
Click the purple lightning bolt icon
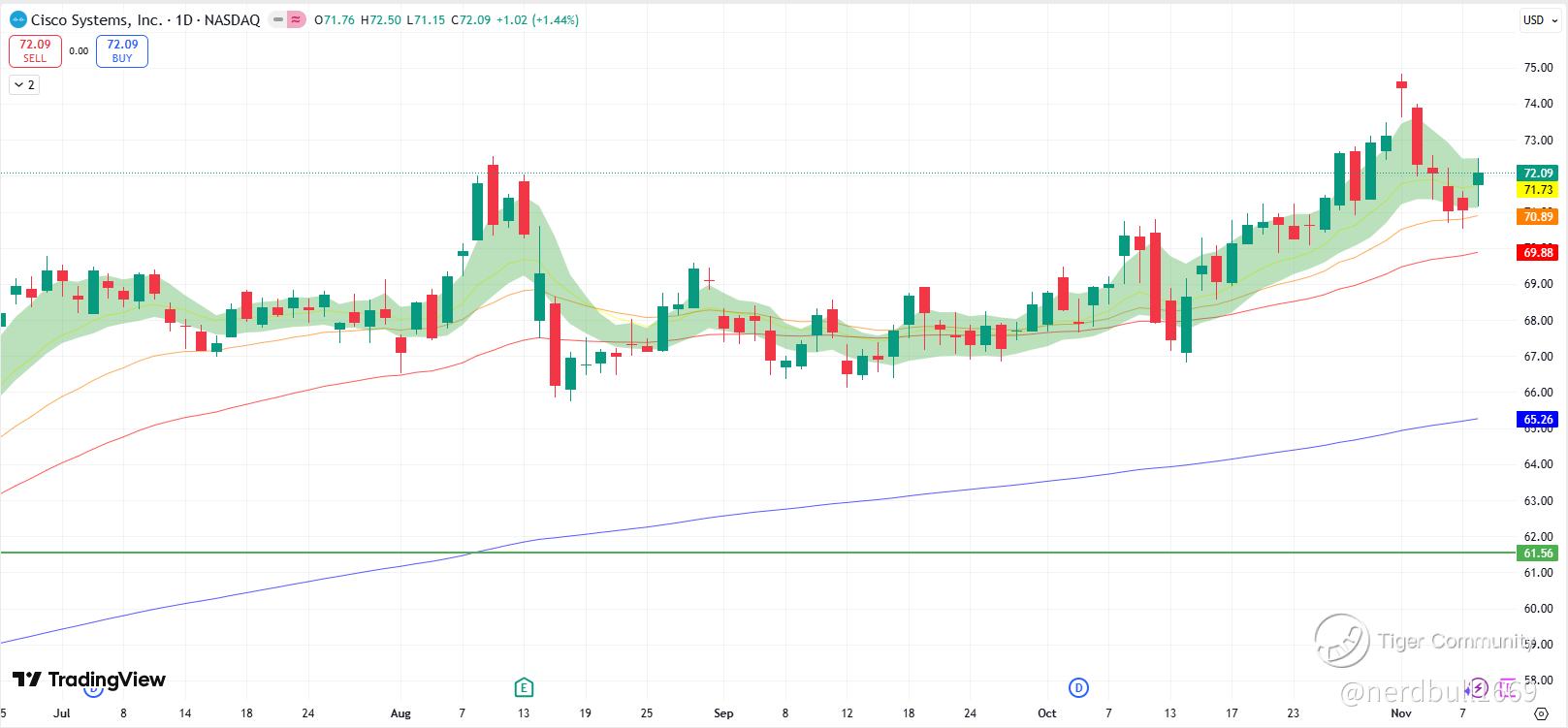(1479, 688)
